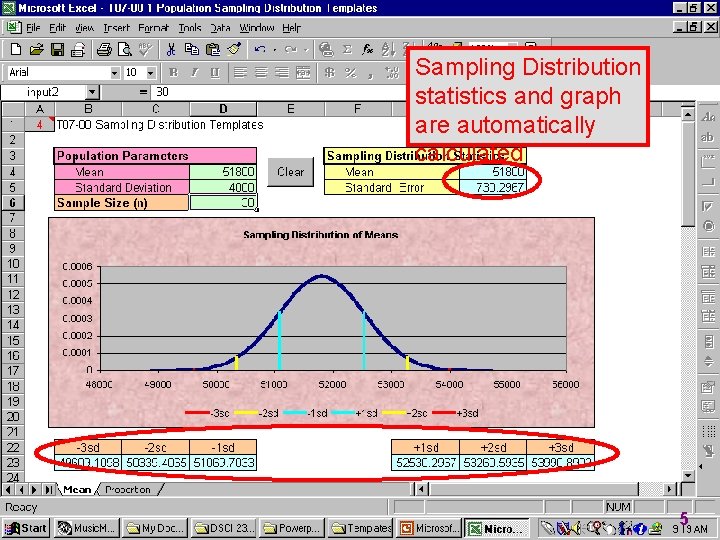The height and width of the screenshot is (540, 720).
Task: Apply currency style dollar icon
Action: pyautogui.click(x=329, y=73)
